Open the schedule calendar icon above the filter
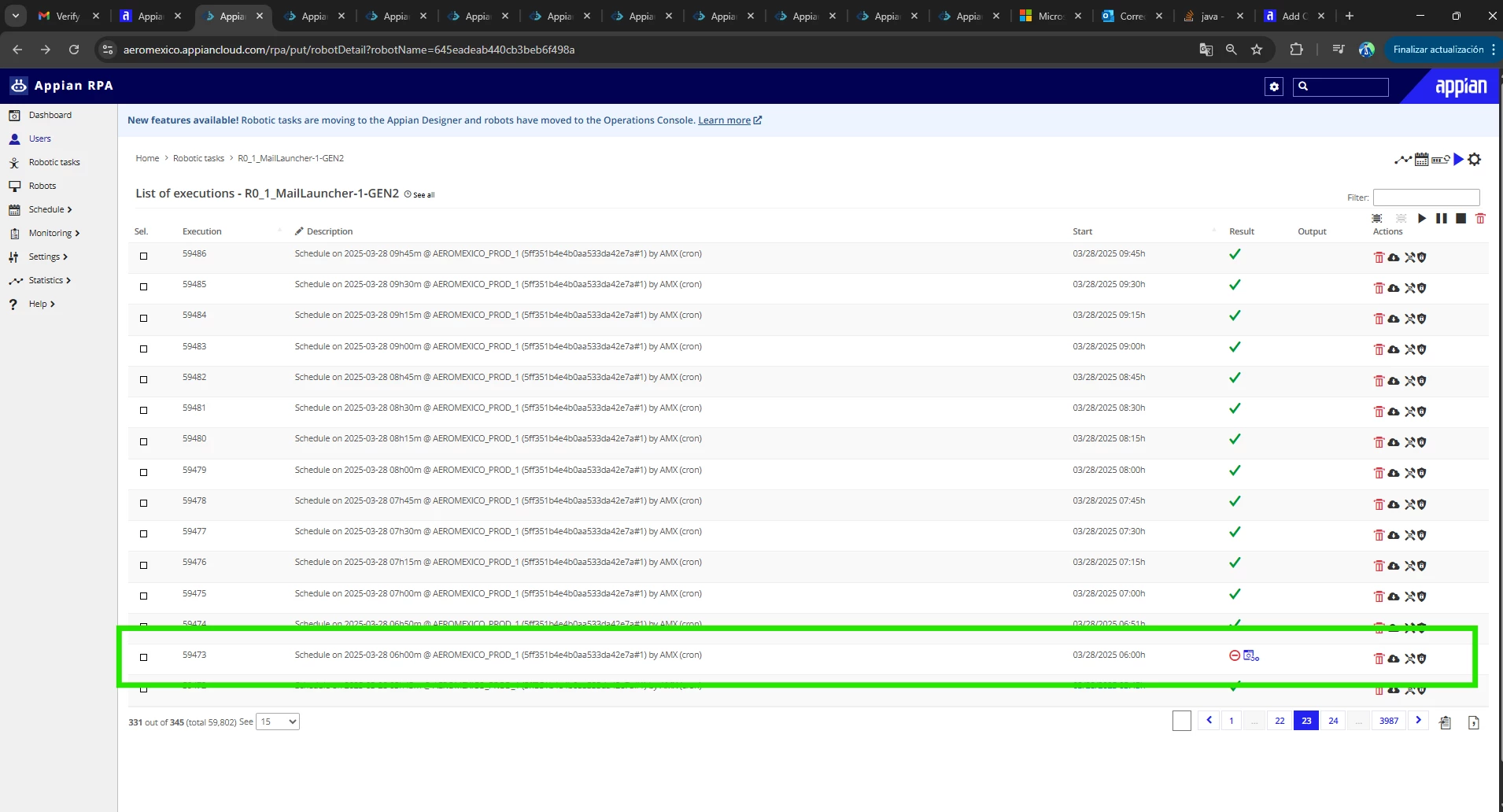Image resolution: width=1503 pixels, height=812 pixels. pos(1421,160)
